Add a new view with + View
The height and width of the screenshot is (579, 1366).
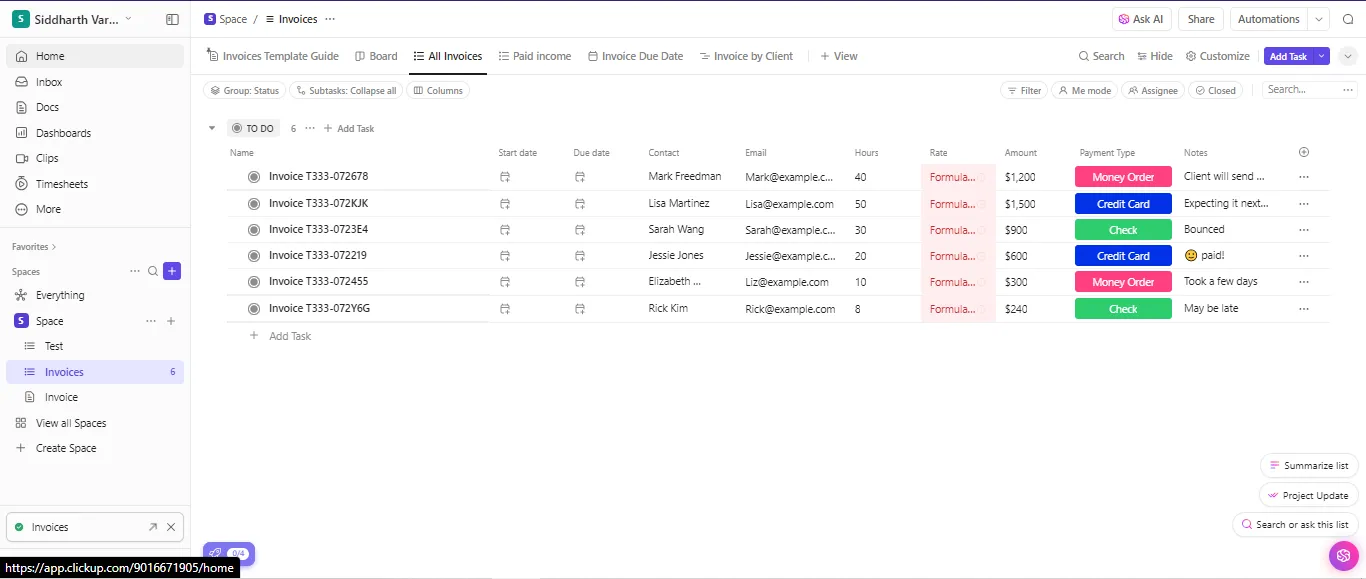[838, 56]
